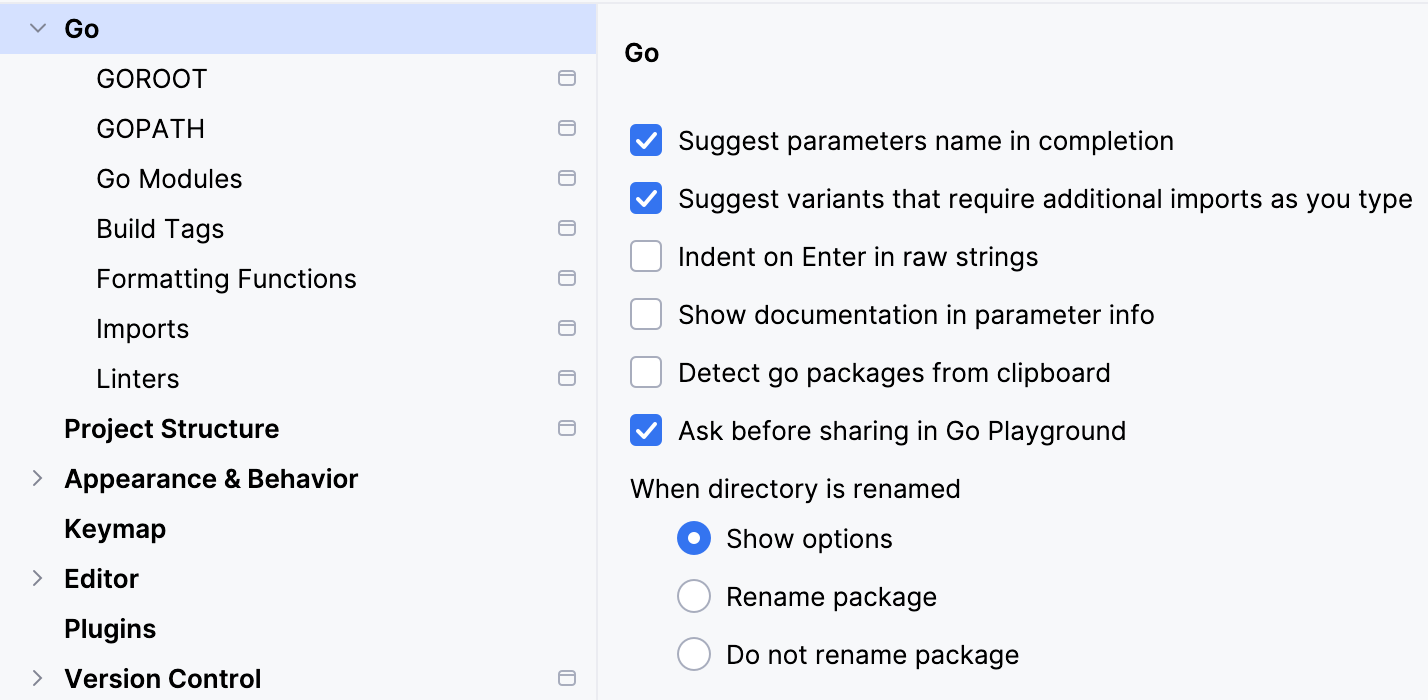1428x700 pixels.
Task: Expand the Appearance & Behavior section
Action: 36,478
